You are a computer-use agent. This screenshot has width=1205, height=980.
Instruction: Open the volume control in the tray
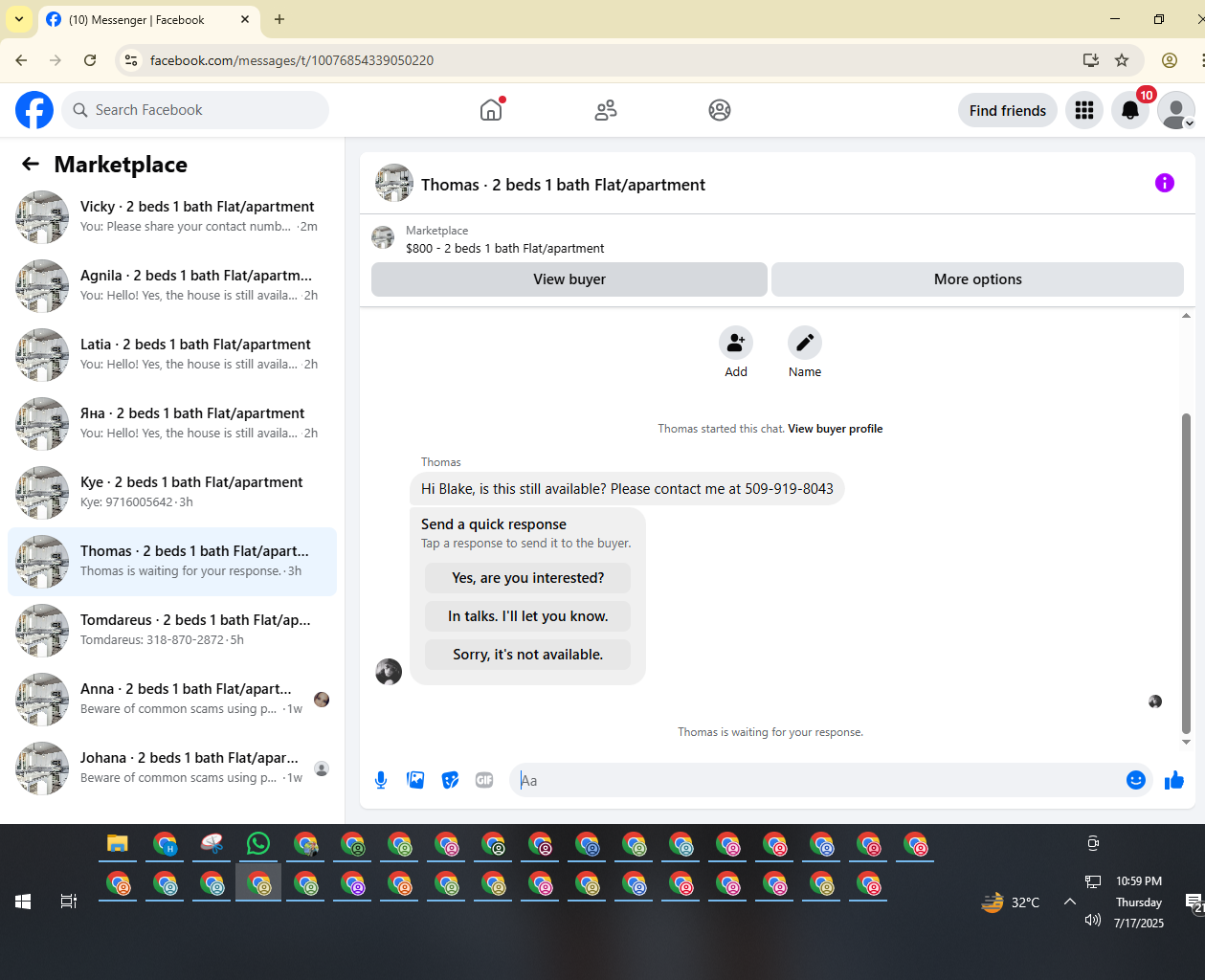tap(1093, 920)
